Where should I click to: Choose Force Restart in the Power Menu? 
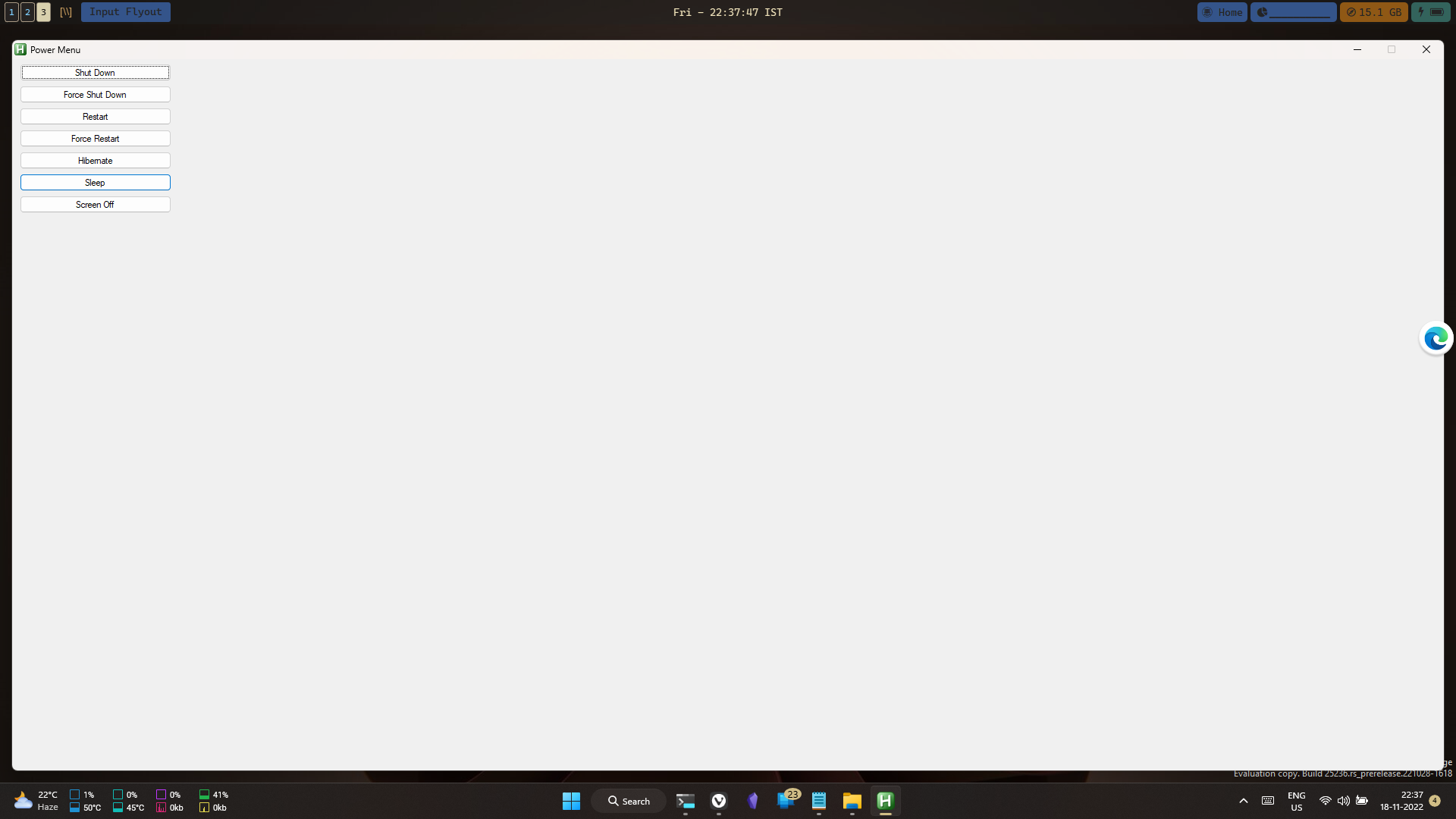[95, 139]
